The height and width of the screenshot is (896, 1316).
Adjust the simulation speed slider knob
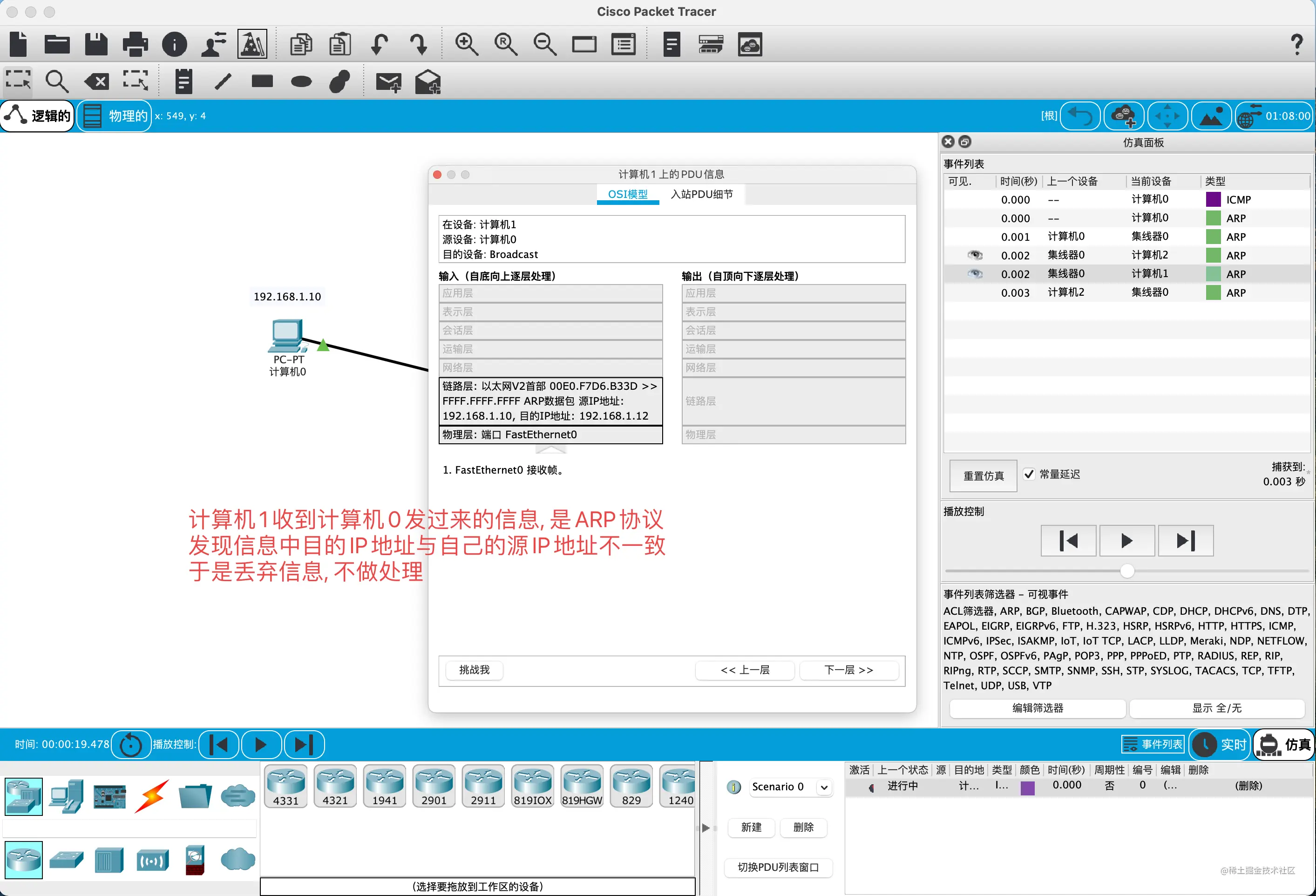pyautogui.click(x=1127, y=570)
